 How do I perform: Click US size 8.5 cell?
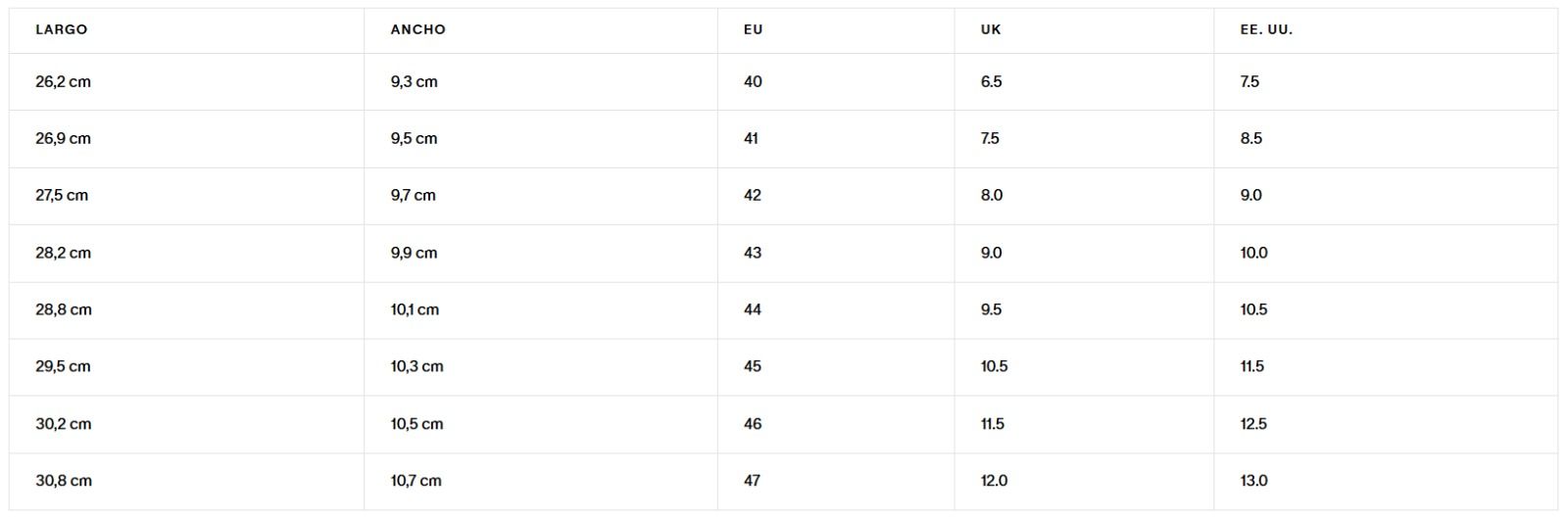coord(1250,139)
